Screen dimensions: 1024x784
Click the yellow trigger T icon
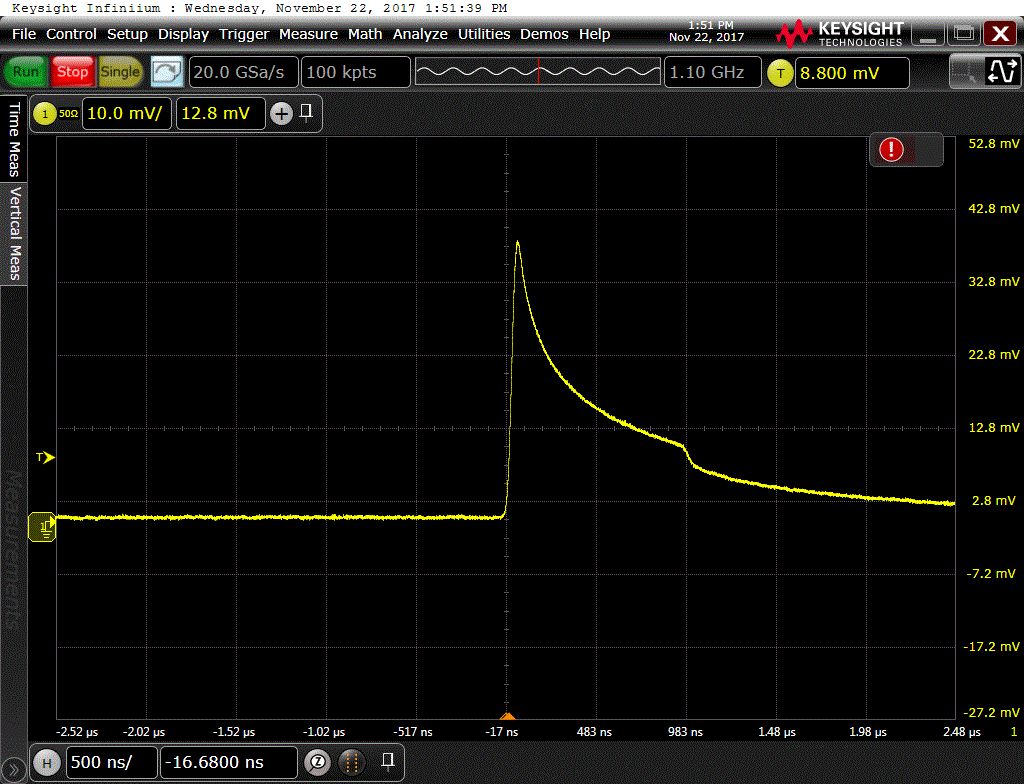(x=780, y=72)
